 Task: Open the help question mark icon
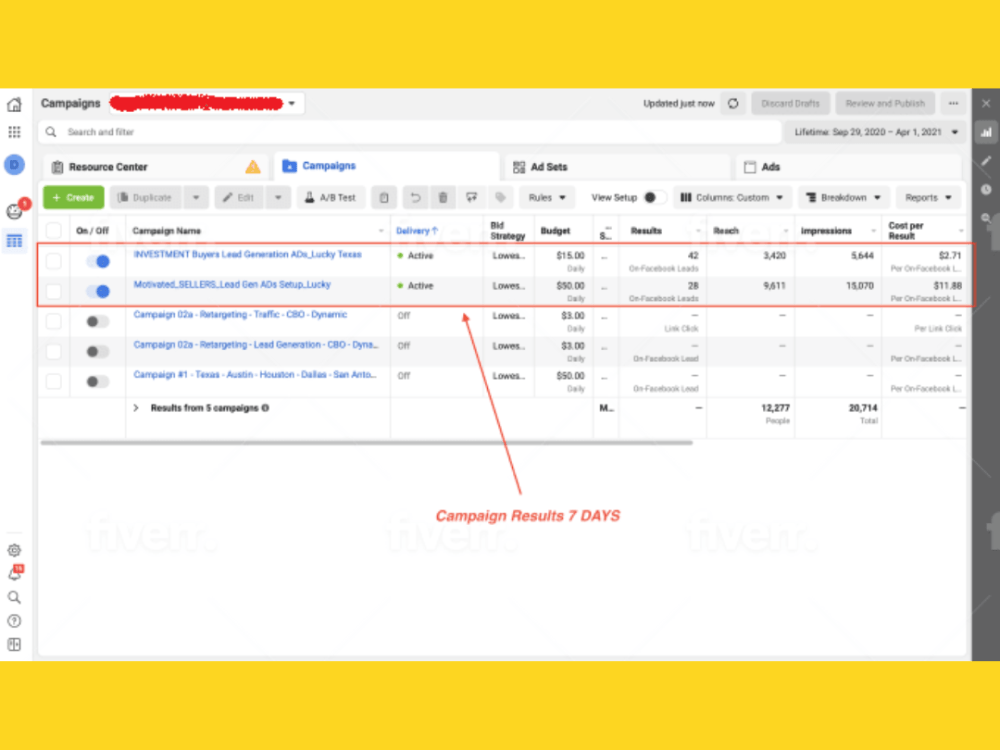[x=14, y=621]
